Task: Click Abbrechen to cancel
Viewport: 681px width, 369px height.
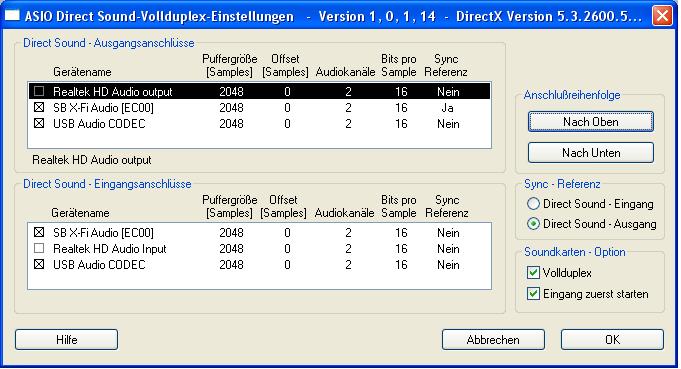Action: click(x=493, y=339)
